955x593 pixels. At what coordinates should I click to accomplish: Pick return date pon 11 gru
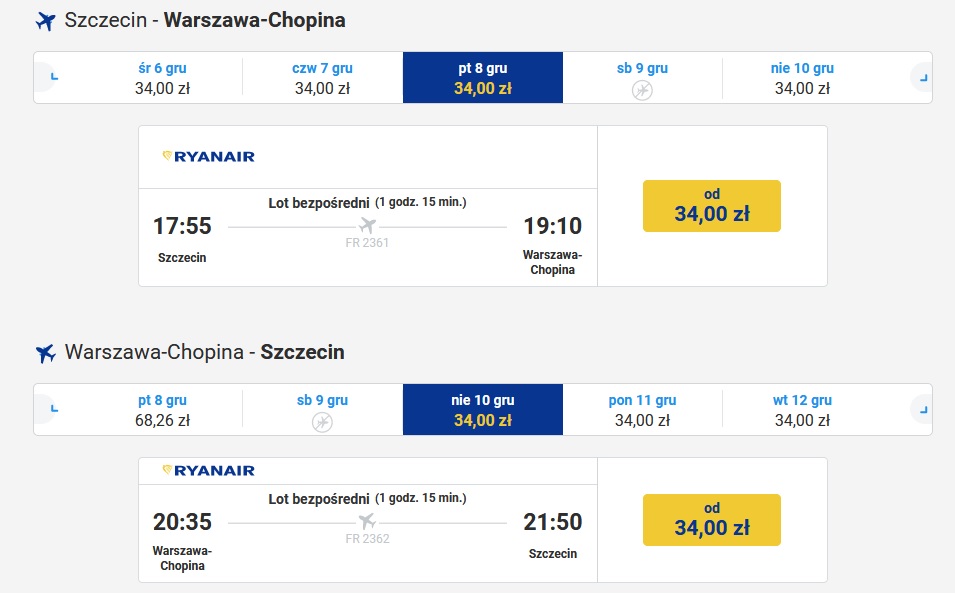coord(643,410)
